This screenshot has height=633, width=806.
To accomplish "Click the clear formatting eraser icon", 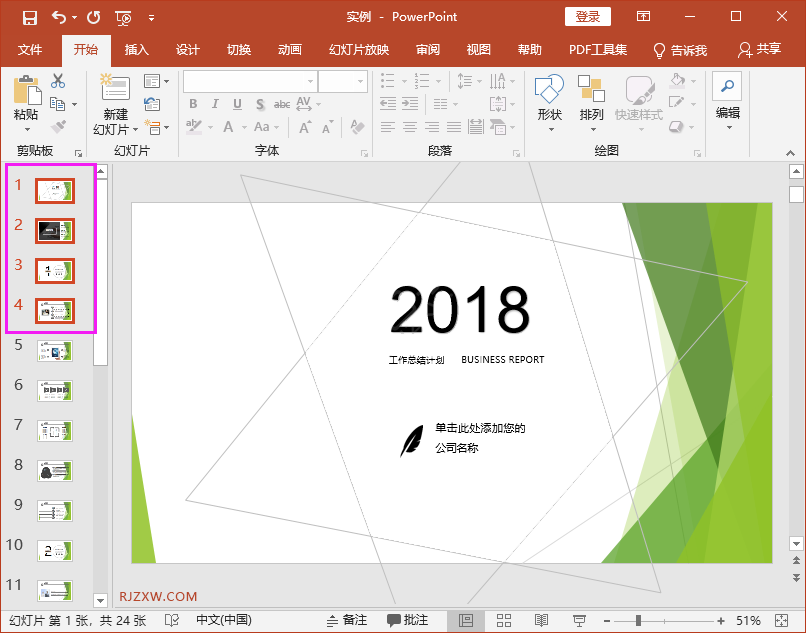I will click(357, 126).
